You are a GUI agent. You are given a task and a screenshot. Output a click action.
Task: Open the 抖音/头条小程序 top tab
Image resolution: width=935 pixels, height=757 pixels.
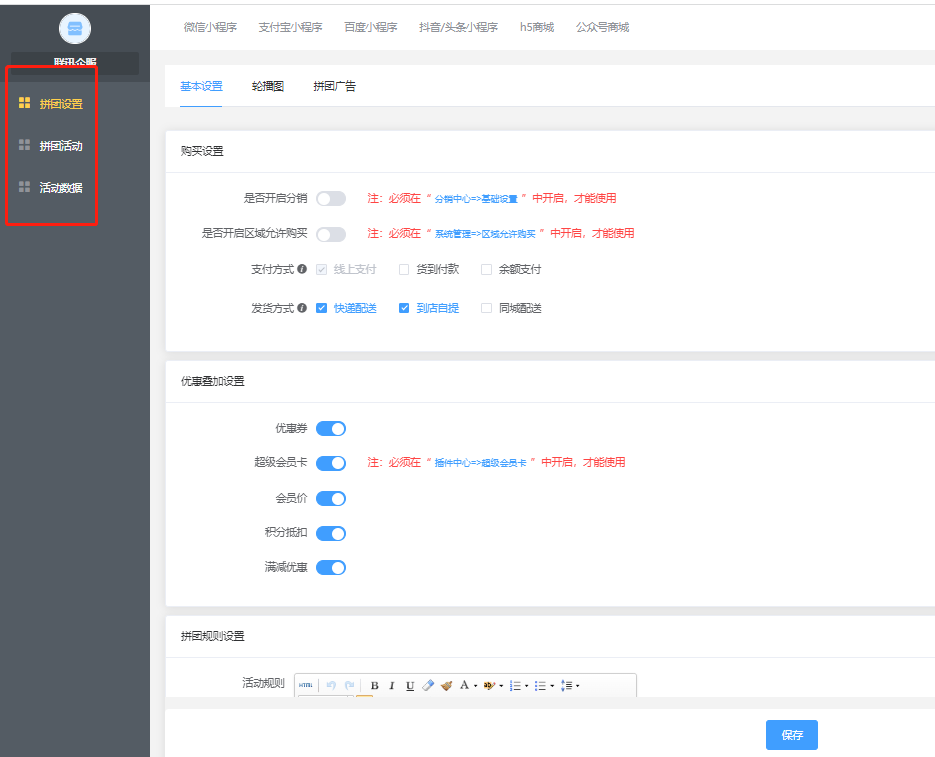pos(459,27)
